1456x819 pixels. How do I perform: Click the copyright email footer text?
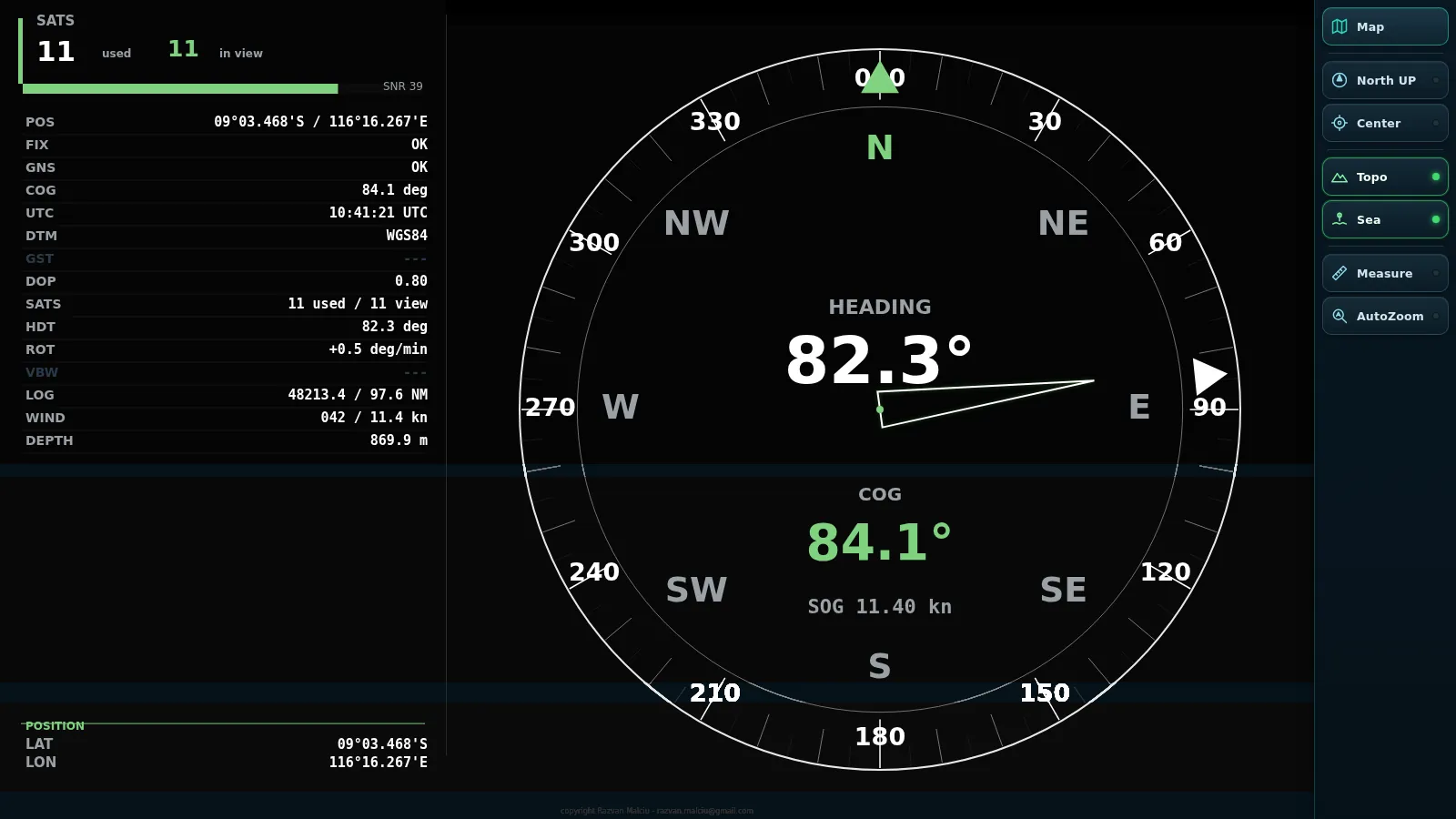(657, 811)
